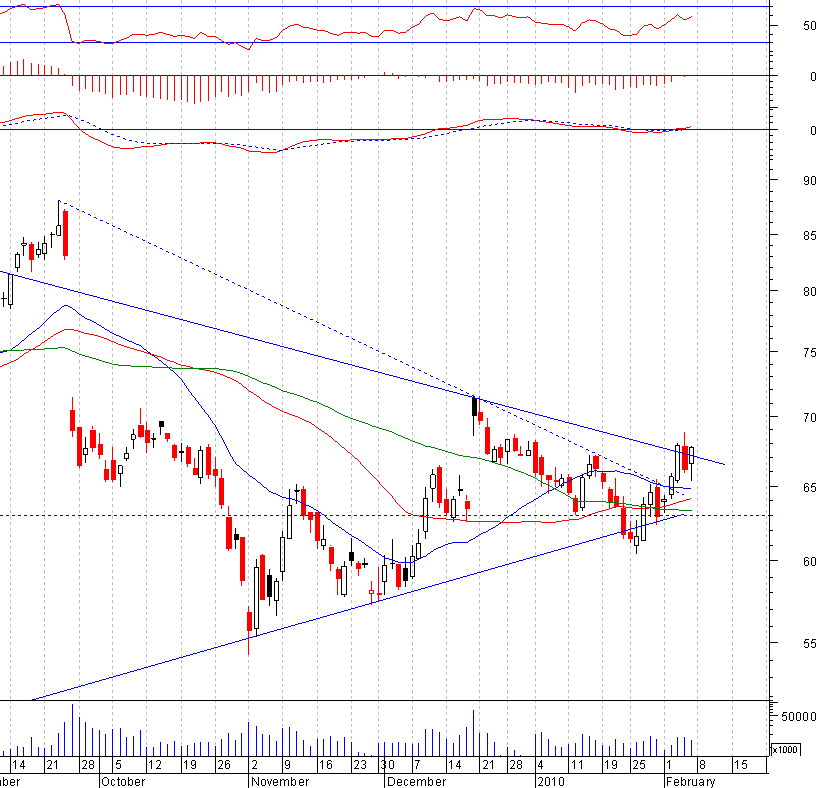The width and height of the screenshot is (820, 788).
Task: Click the 7 date label
Action: tap(417, 765)
